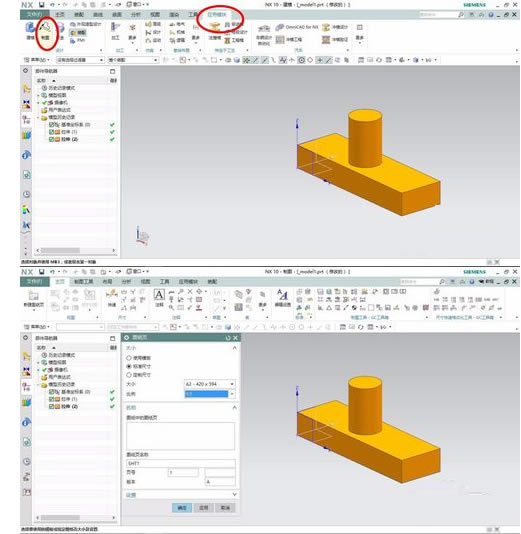Switch to Assemblies (装配) tab in modeling window
The height and width of the screenshot is (534, 521).
click(79, 14)
